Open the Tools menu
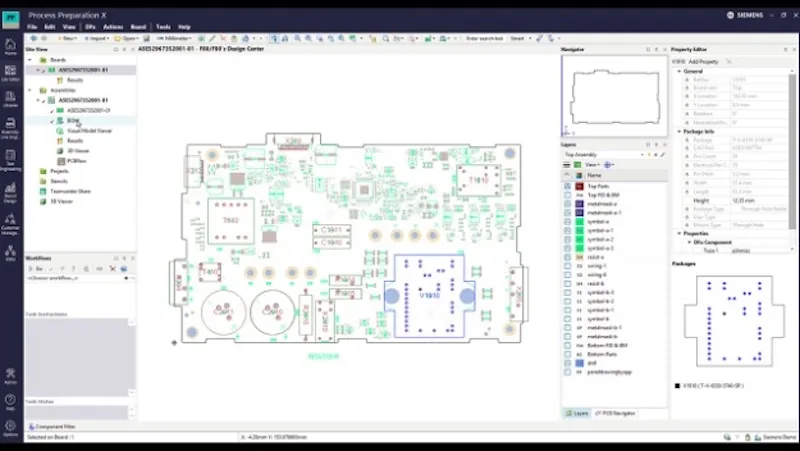 (x=163, y=27)
